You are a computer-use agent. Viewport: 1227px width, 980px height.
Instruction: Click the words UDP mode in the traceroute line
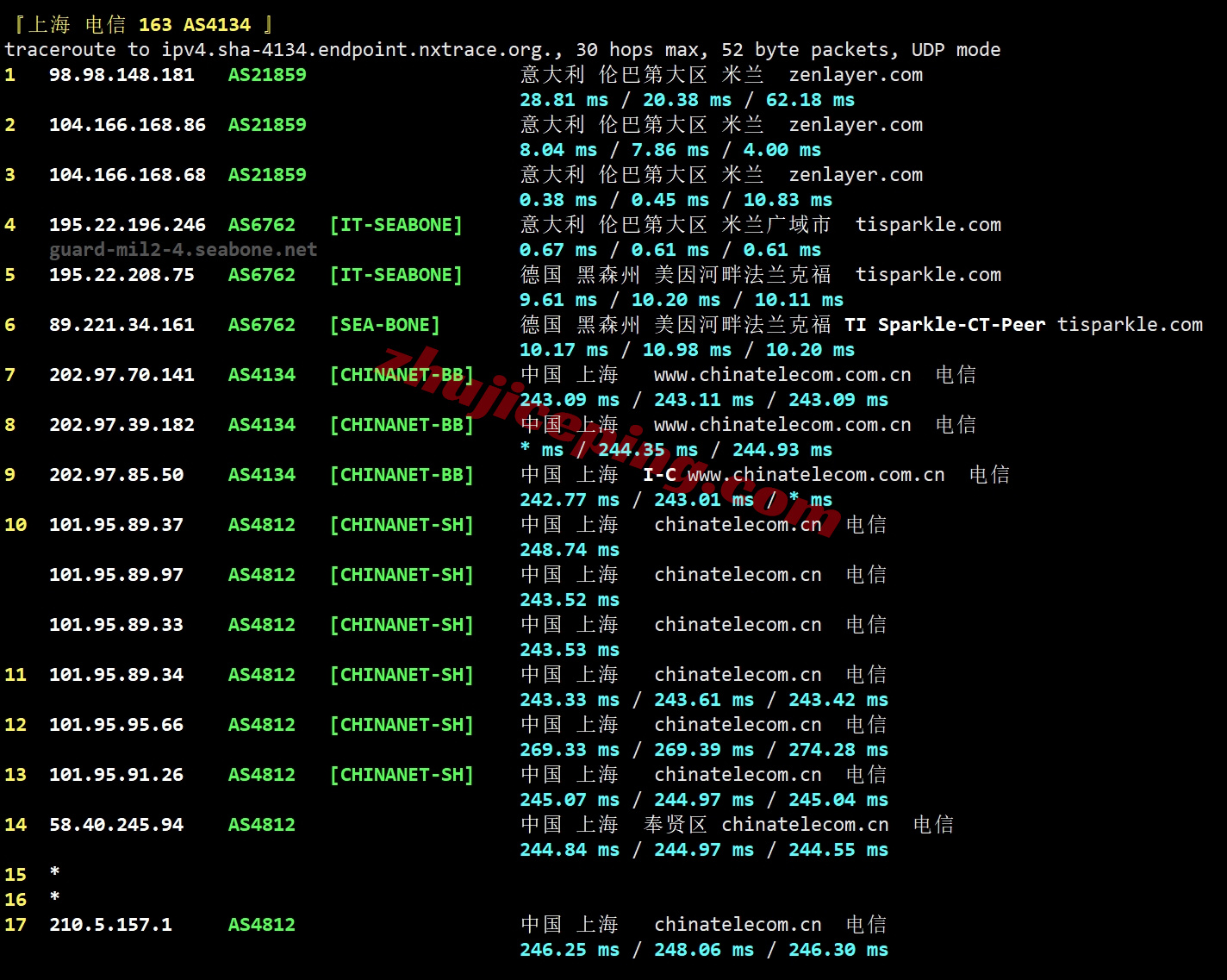pos(956,50)
